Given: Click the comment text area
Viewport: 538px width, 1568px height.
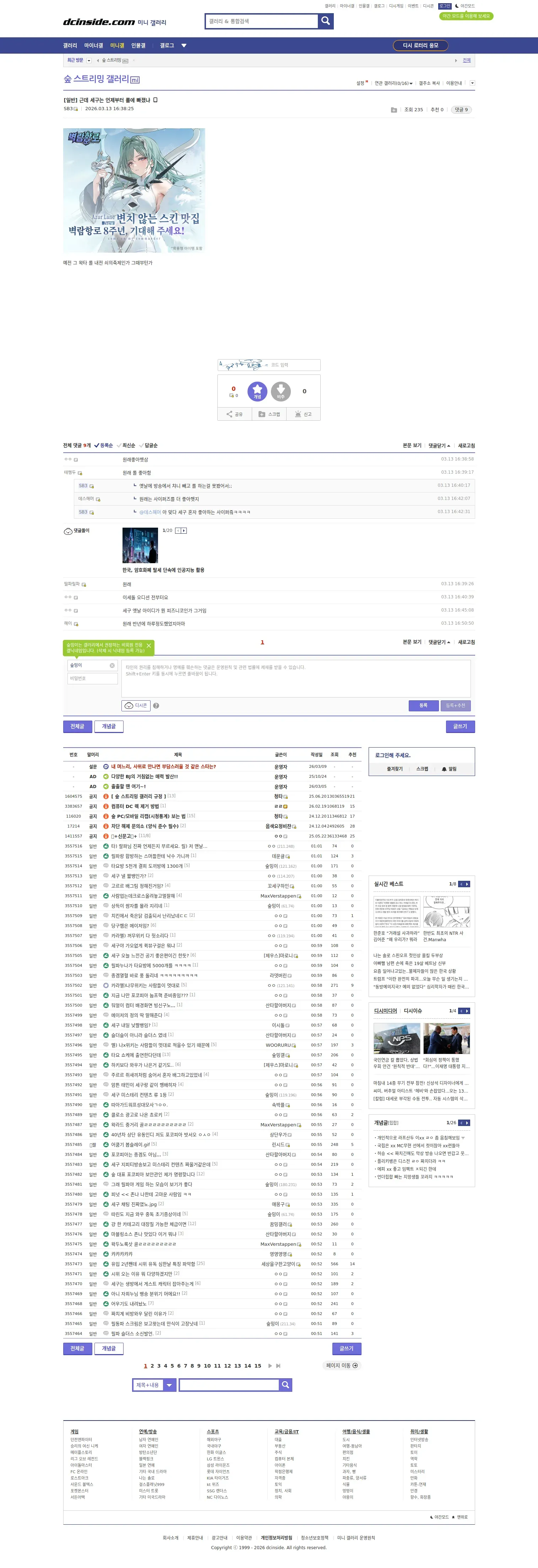Looking at the screenshot, I should (x=296, y=678).
